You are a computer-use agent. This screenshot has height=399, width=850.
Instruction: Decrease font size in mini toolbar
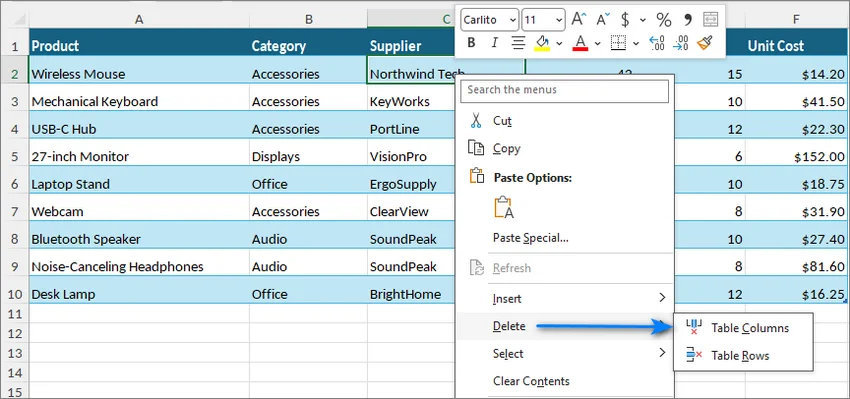603,20
